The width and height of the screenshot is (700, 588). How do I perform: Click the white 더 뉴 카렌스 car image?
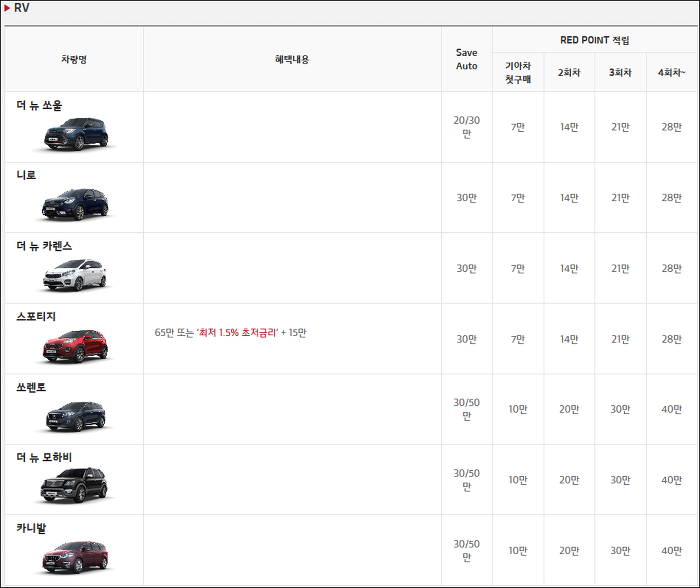tap(75, 275)
